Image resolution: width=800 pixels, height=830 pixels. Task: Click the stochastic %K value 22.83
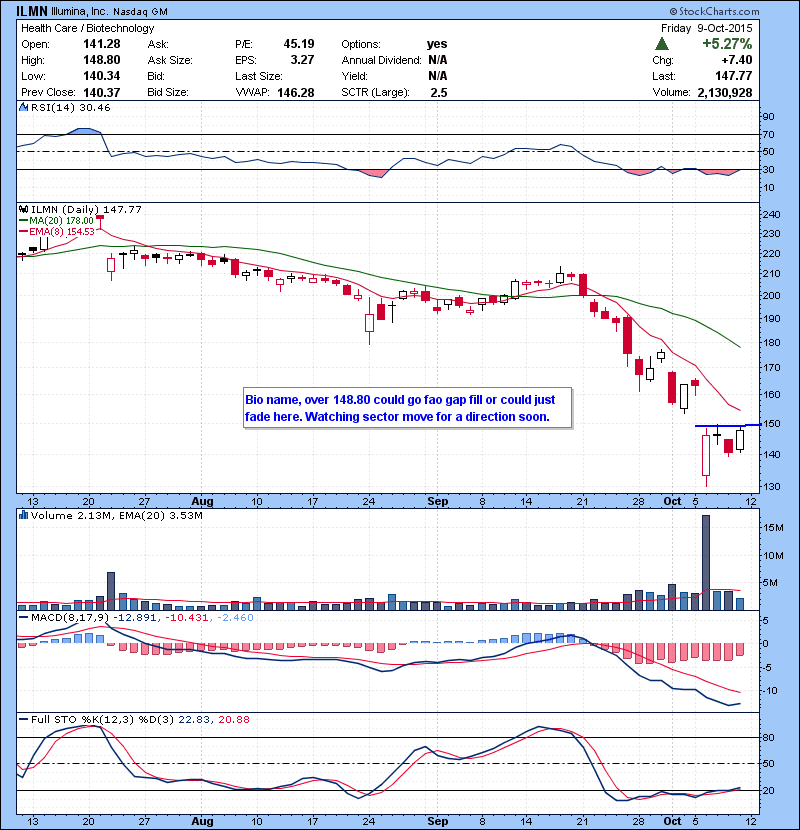(x=192, y=720)
